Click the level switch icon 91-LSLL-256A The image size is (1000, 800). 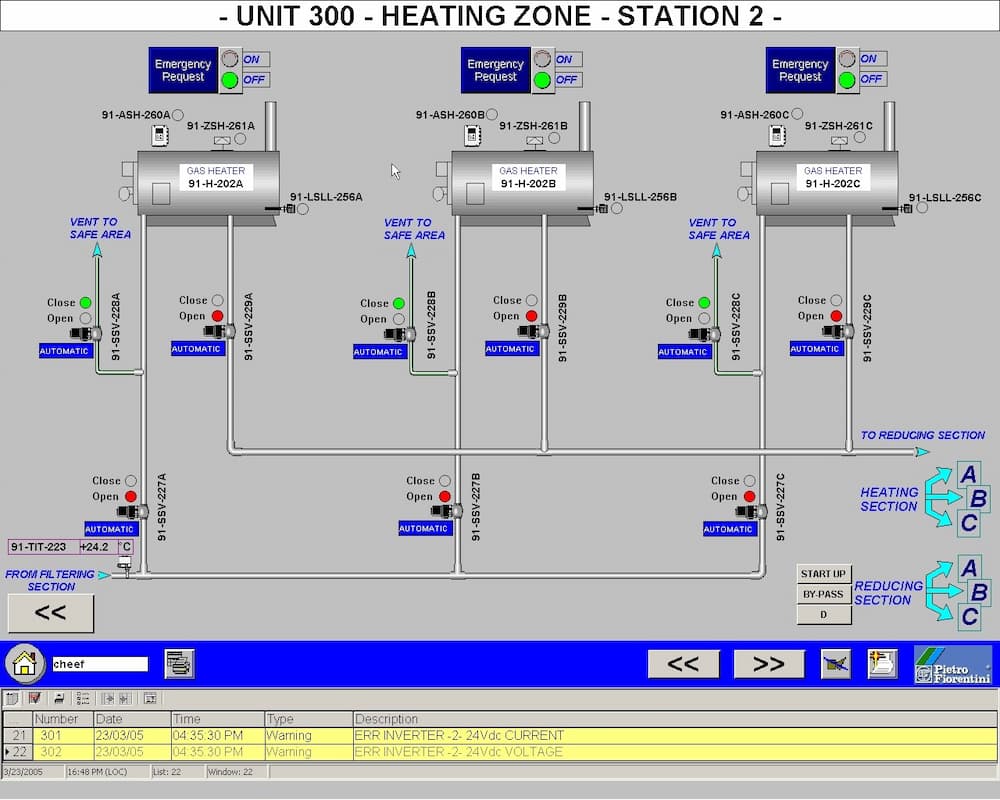(x=288, y=209)
